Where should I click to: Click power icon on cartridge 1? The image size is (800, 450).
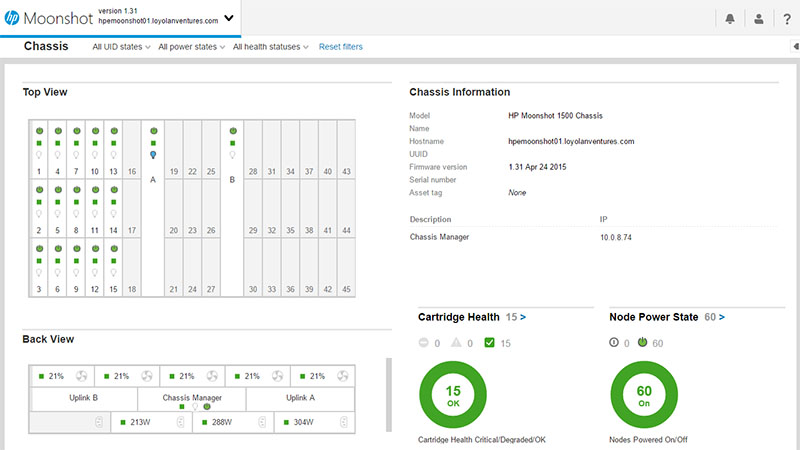click(39, 131)
